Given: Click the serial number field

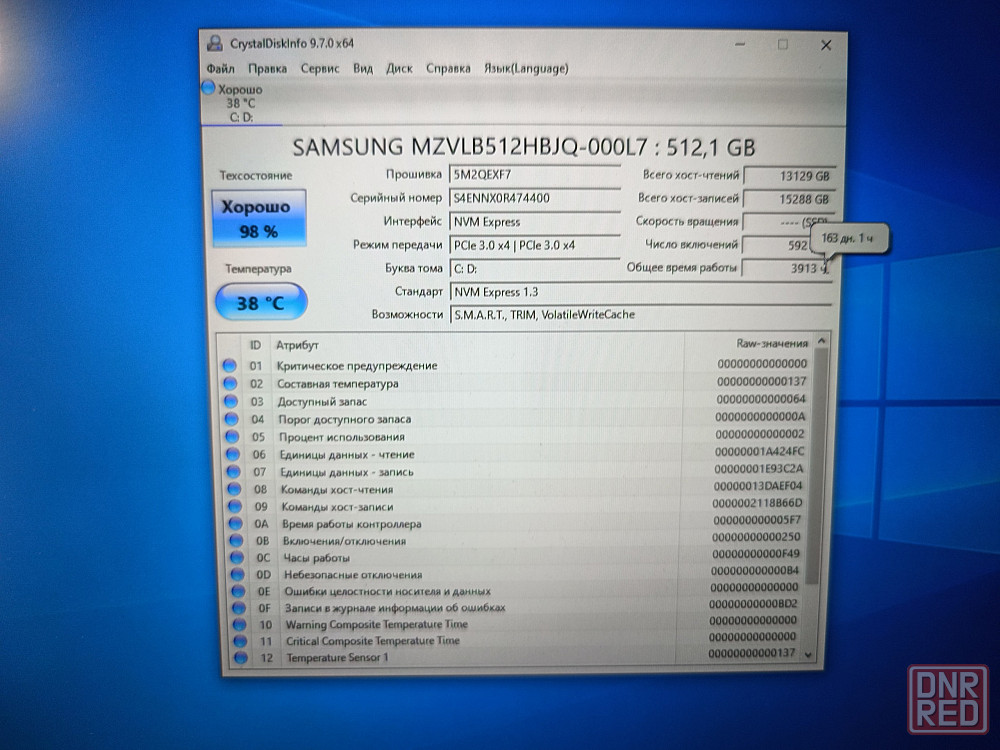Looking at the screenshot, I should coord(537,198).
